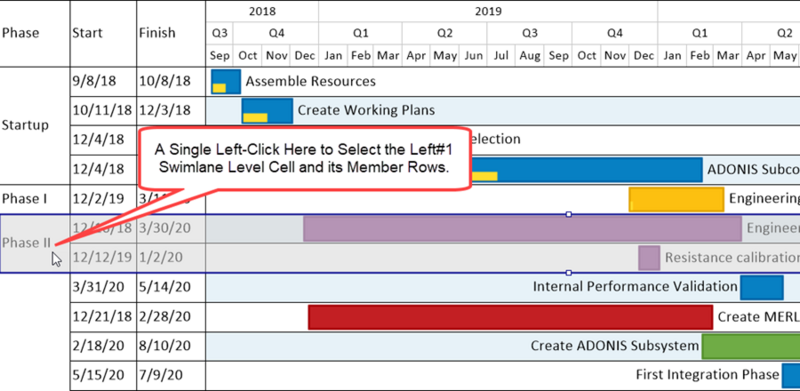
Task: Select the Phase I swimlane cell
Action: click(35, 199)
